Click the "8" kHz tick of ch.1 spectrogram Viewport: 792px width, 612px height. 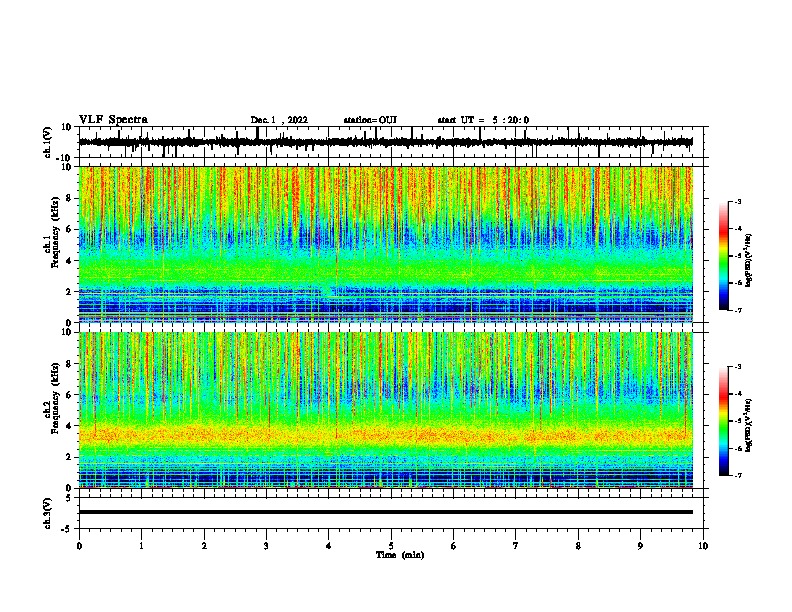[x=69, y=198]
